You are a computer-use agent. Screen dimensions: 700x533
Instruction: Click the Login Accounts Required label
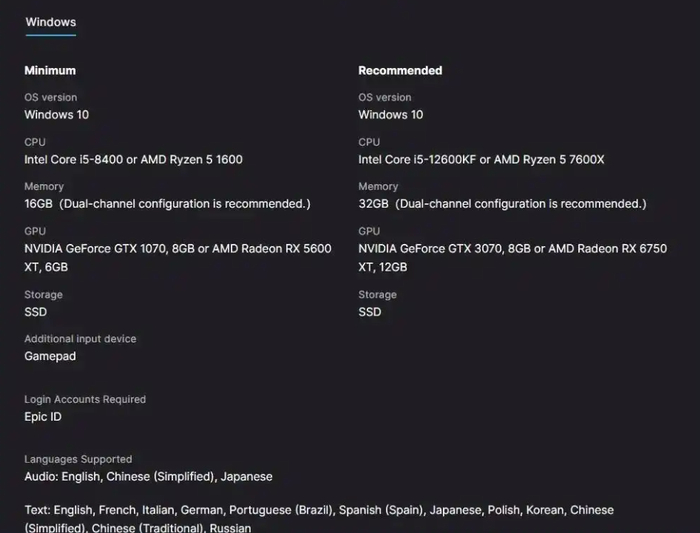coord(85,400)
